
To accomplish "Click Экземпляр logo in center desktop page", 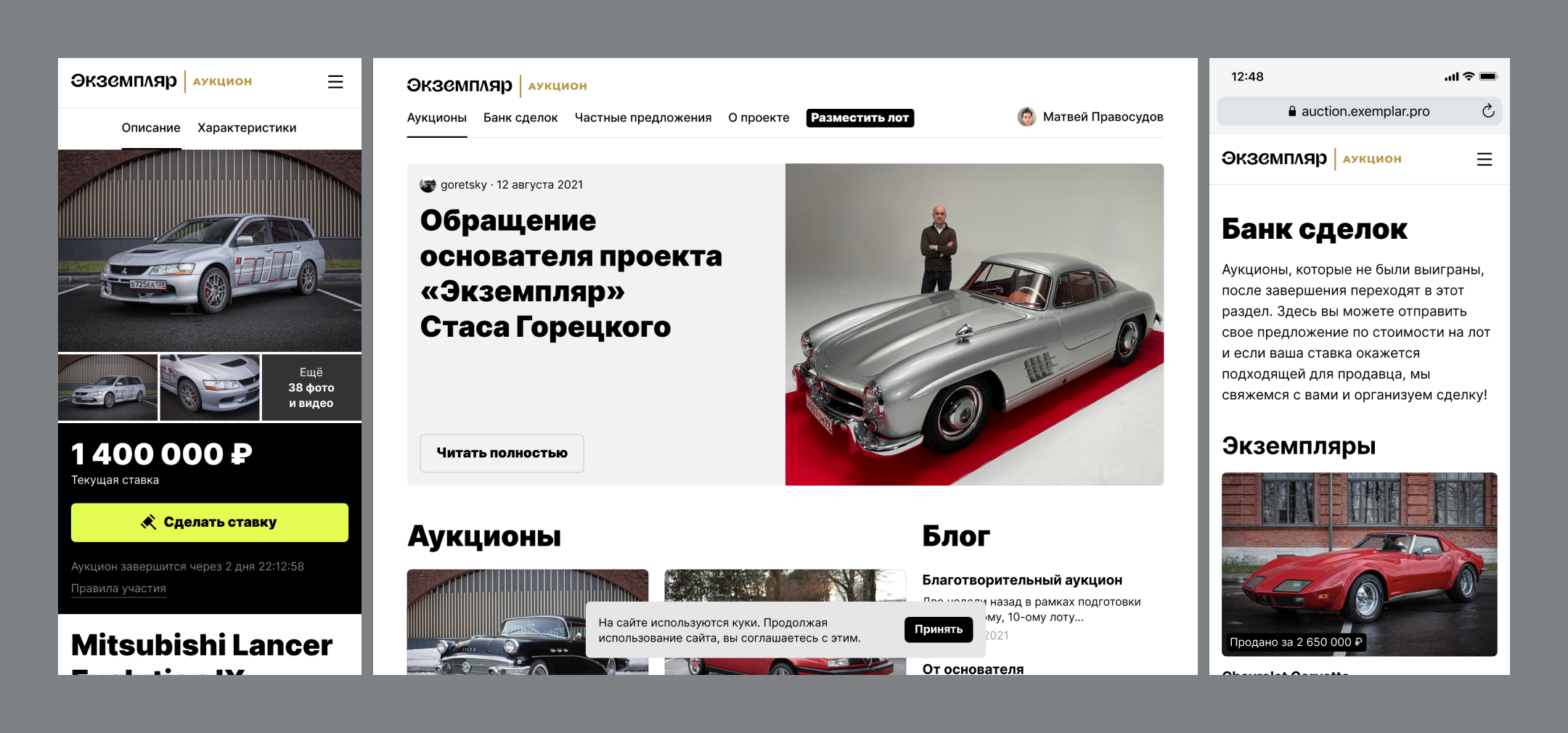I will click(460, 86).
